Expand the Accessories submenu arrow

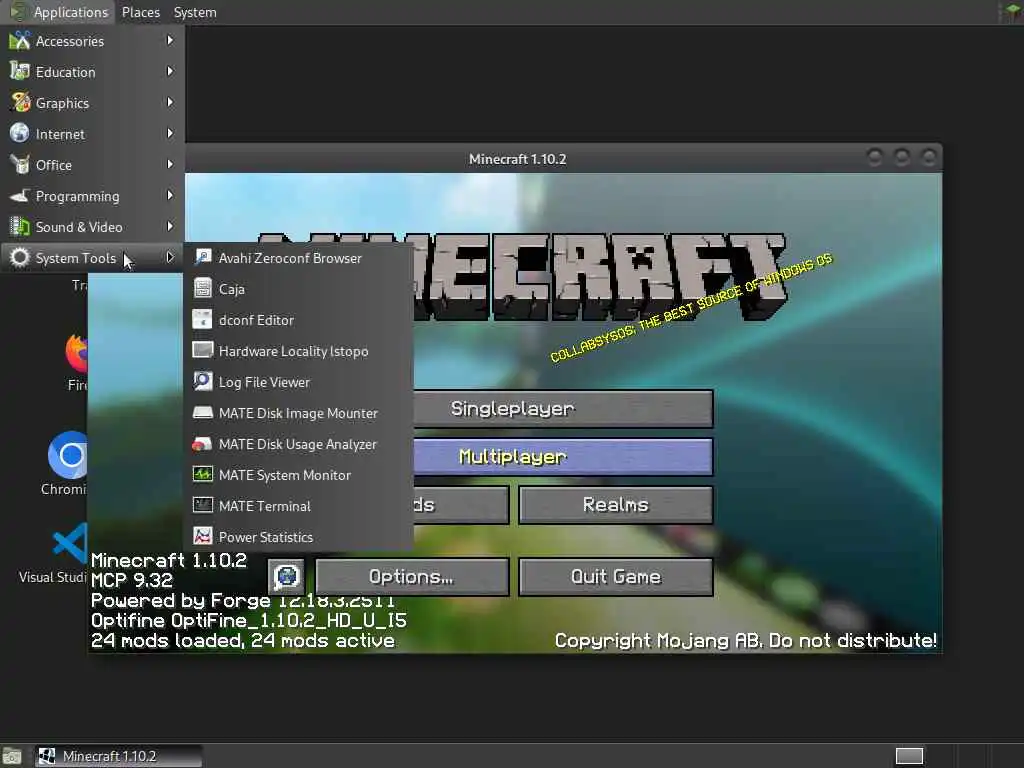[x=170, y=40]
